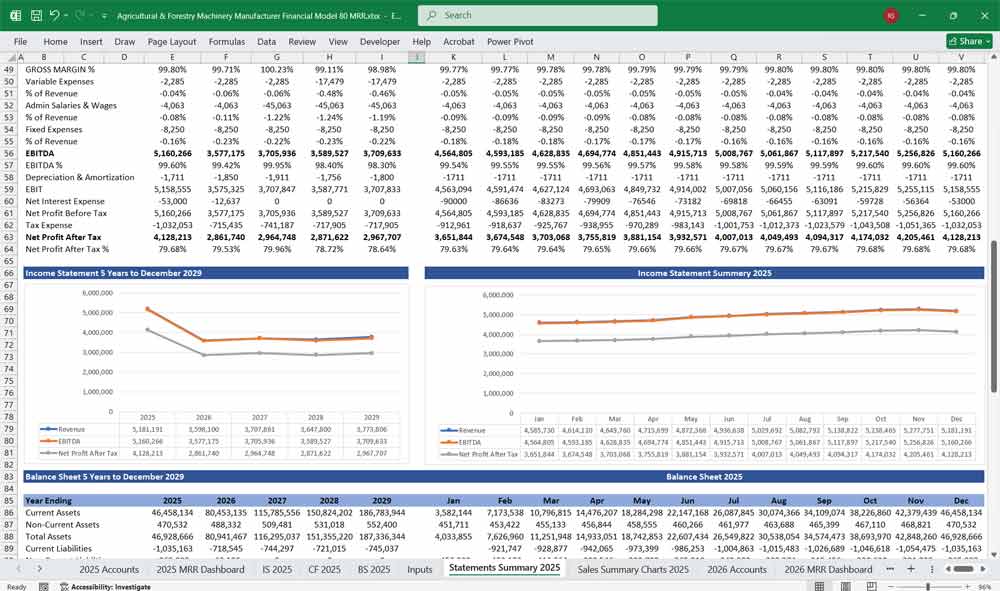The image size is (1000, 591).
Task: Click the Redo icon
Action: pos(78,15)
